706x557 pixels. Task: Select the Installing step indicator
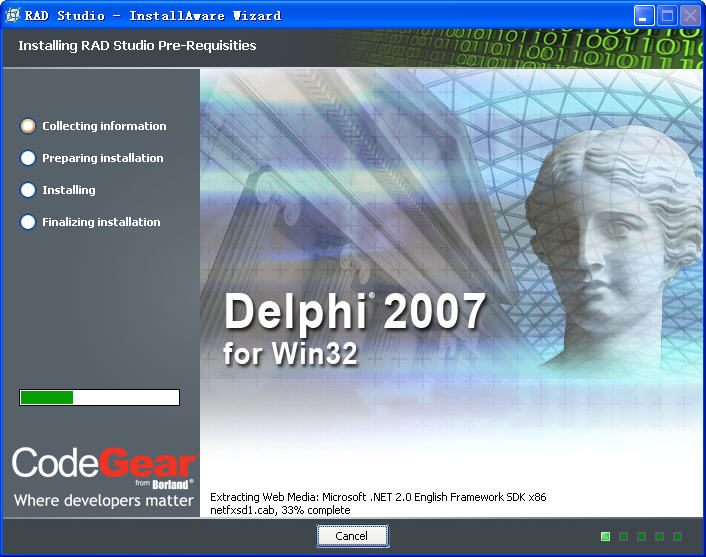(x=28, y=190)
